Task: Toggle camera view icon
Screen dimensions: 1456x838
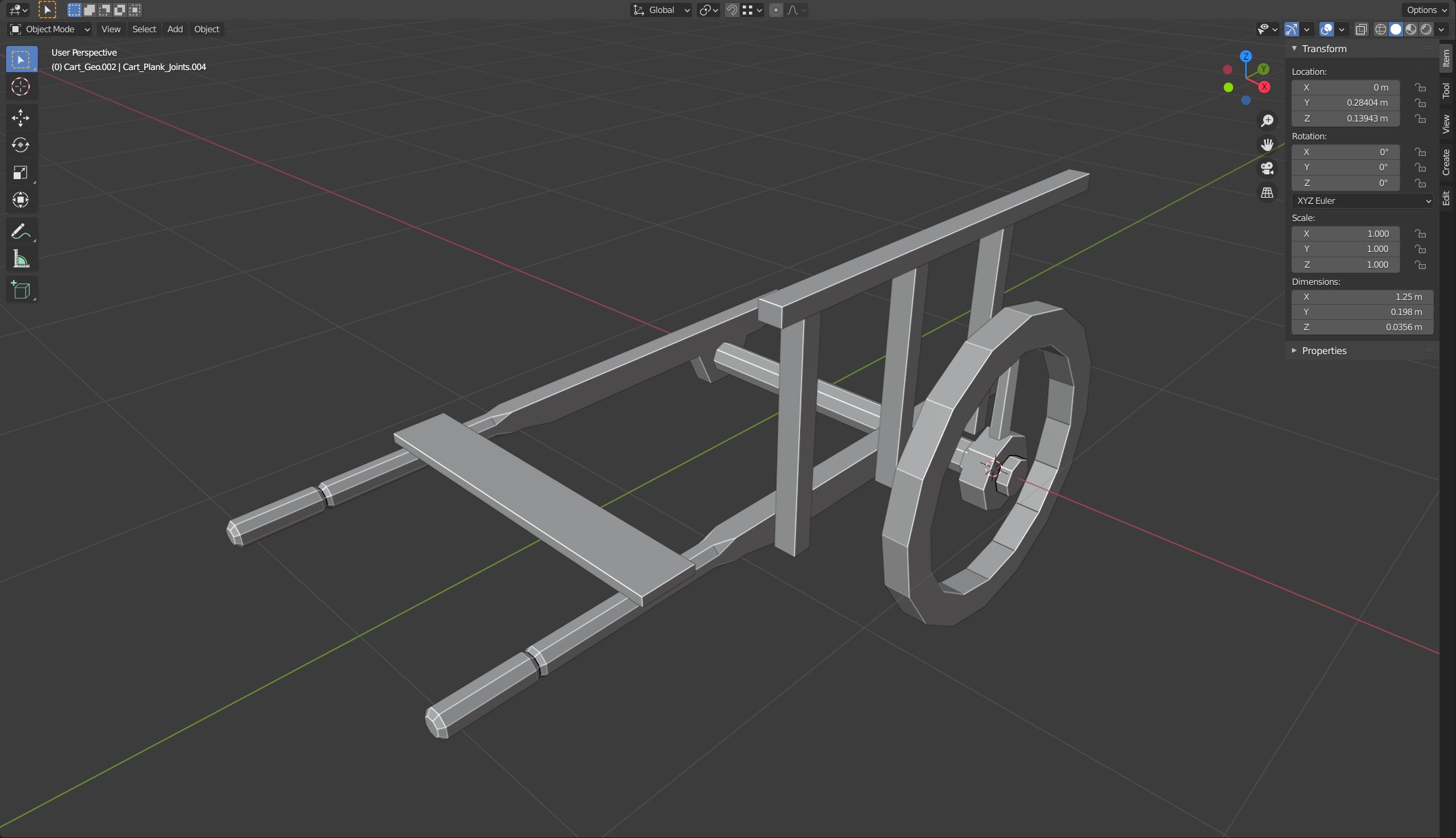Action: (1267, 168)
